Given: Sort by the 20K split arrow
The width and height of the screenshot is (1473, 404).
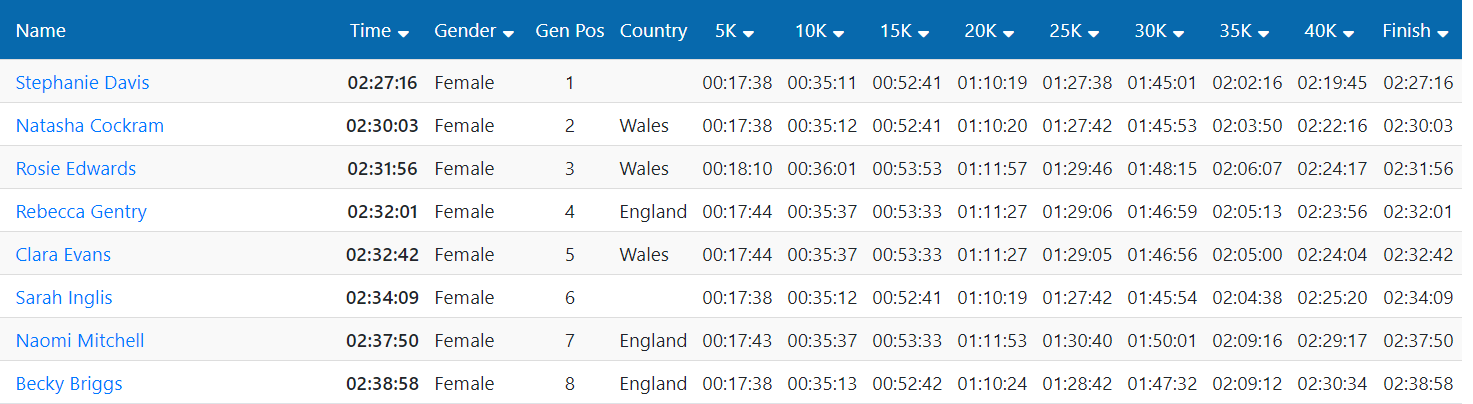Looking at the screenshot, I should coord(1008,33).
